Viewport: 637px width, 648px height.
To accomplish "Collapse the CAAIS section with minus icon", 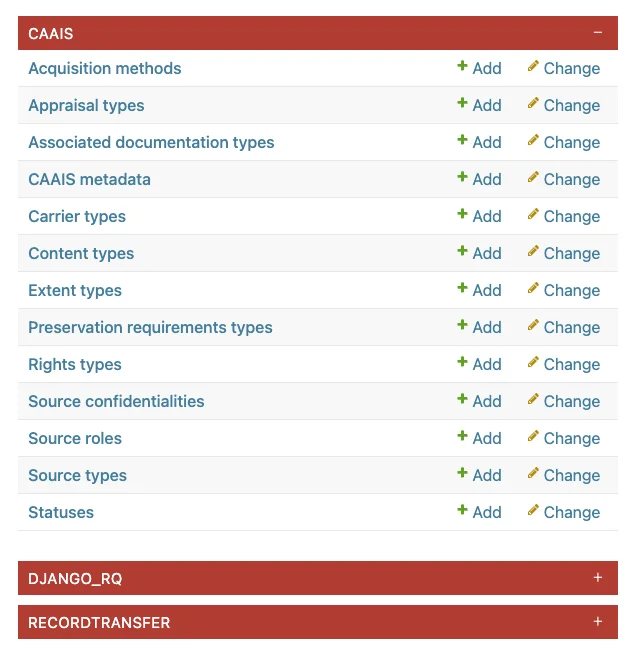I will (597, 33).
